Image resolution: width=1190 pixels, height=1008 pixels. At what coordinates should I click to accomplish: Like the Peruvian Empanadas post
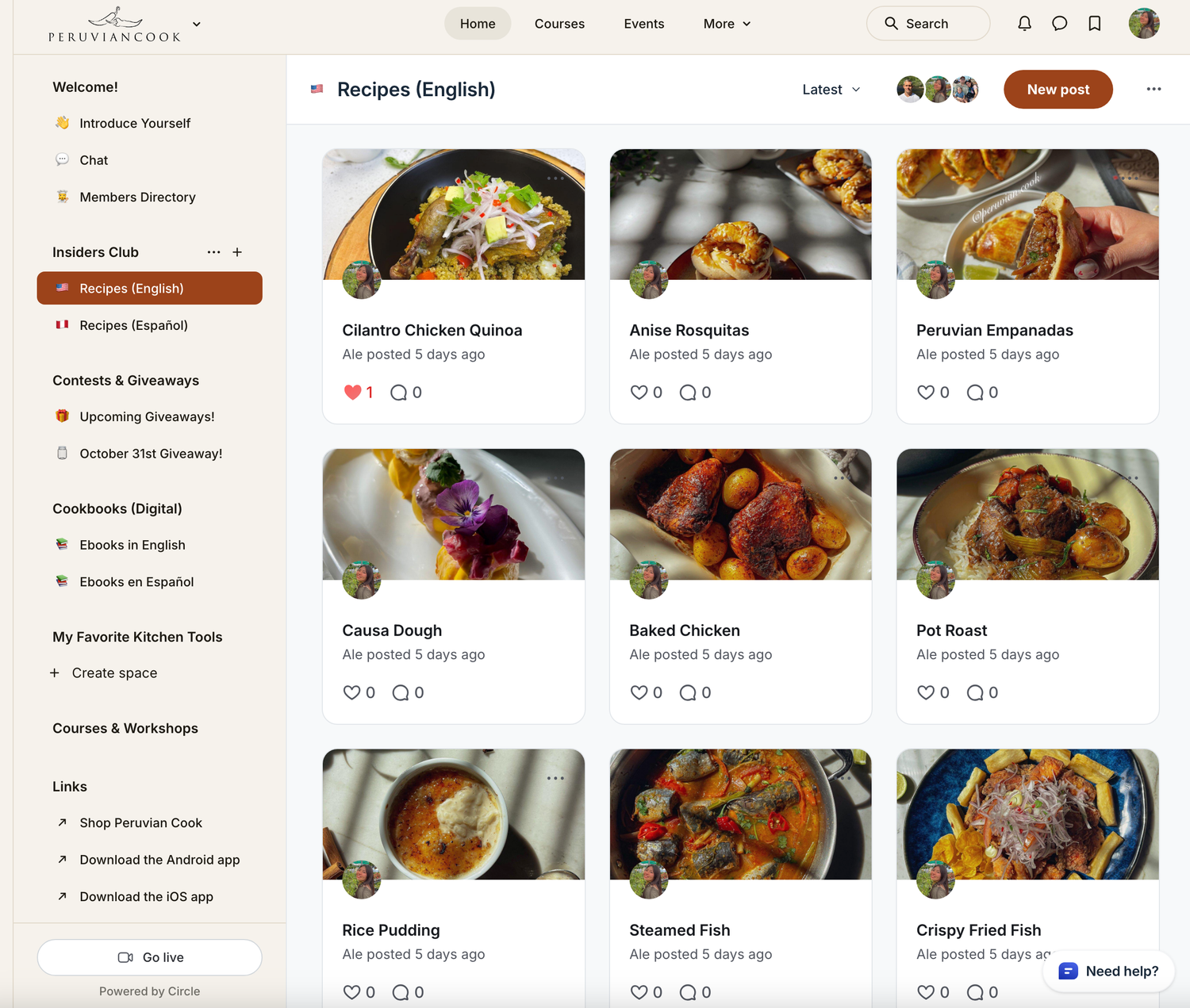coord(925,393)
